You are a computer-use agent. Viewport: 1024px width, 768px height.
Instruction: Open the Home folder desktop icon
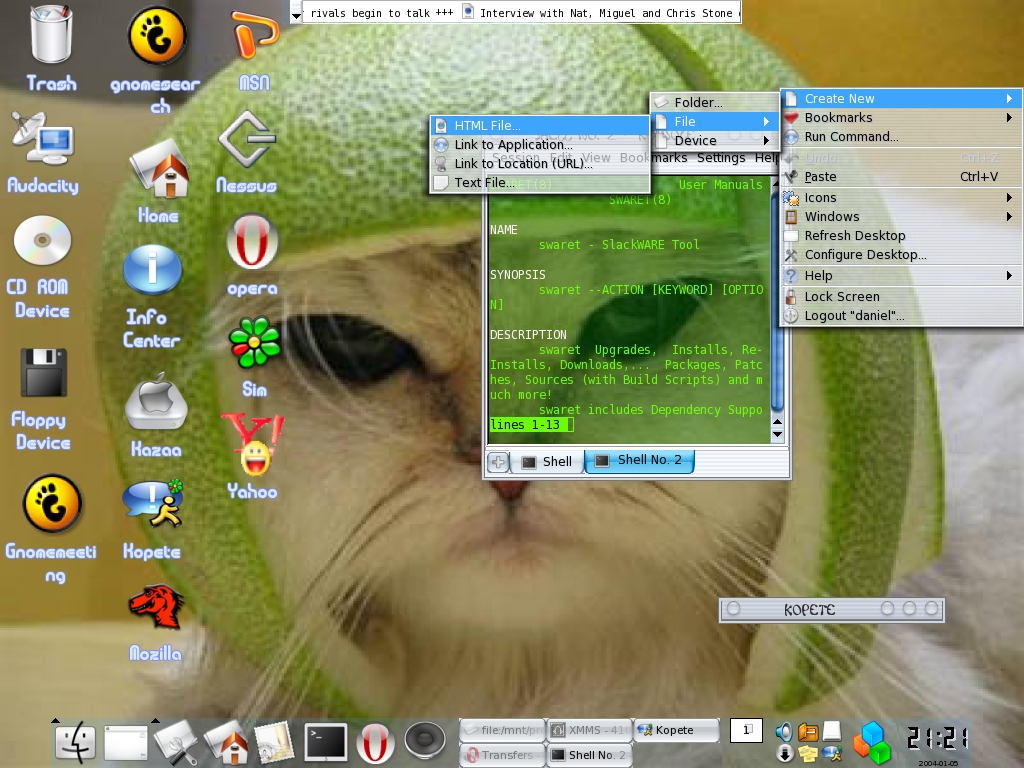[159, 168]
